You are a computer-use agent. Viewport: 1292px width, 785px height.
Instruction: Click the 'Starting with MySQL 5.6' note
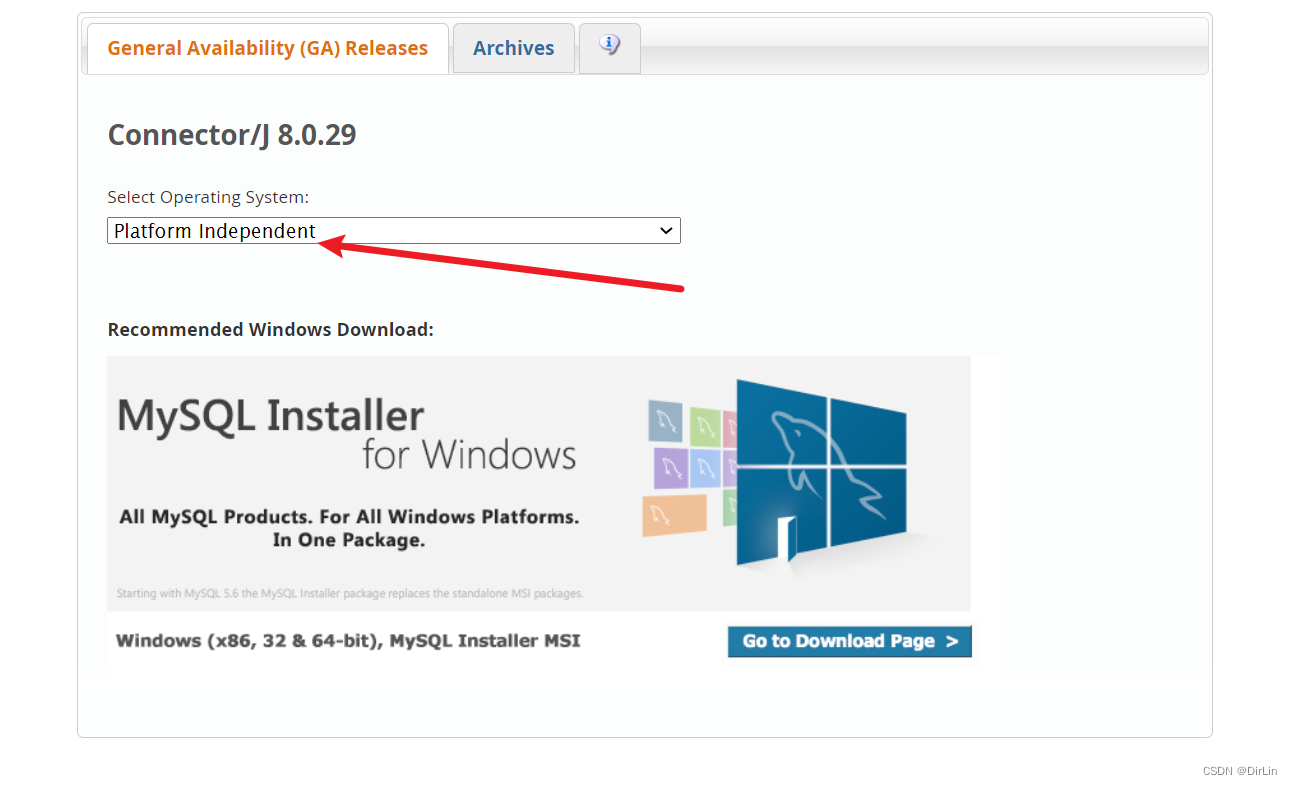tap(350, 593)
